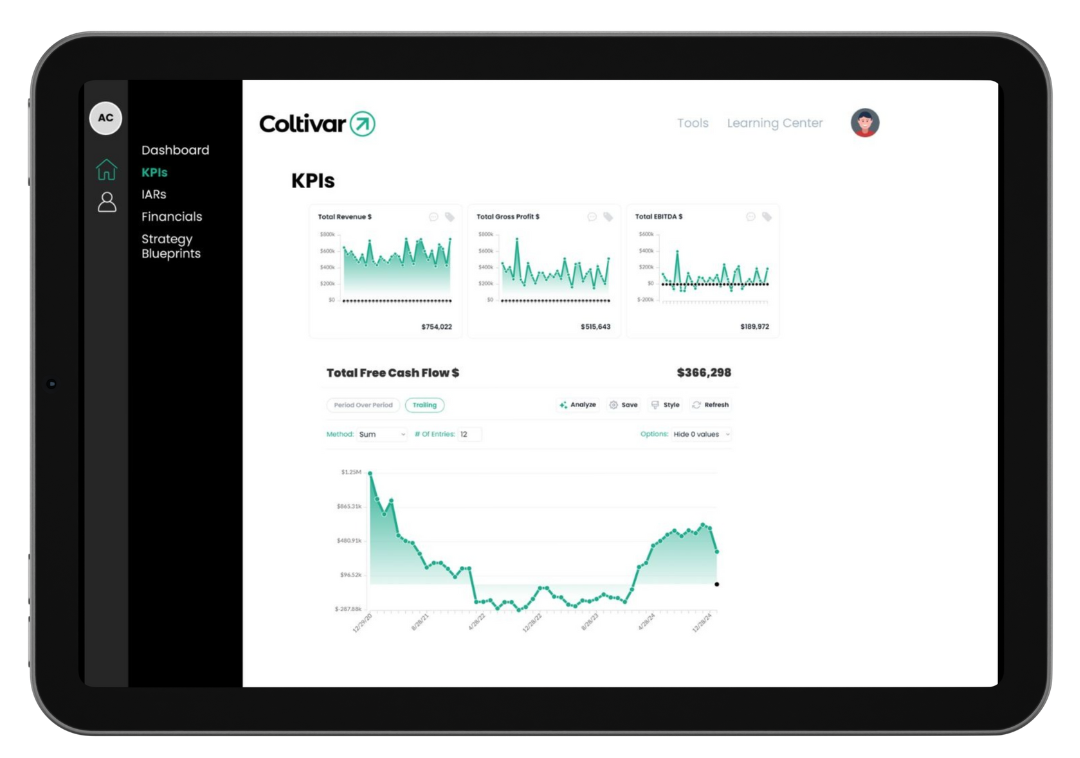Click the Save button

[623, 405]
